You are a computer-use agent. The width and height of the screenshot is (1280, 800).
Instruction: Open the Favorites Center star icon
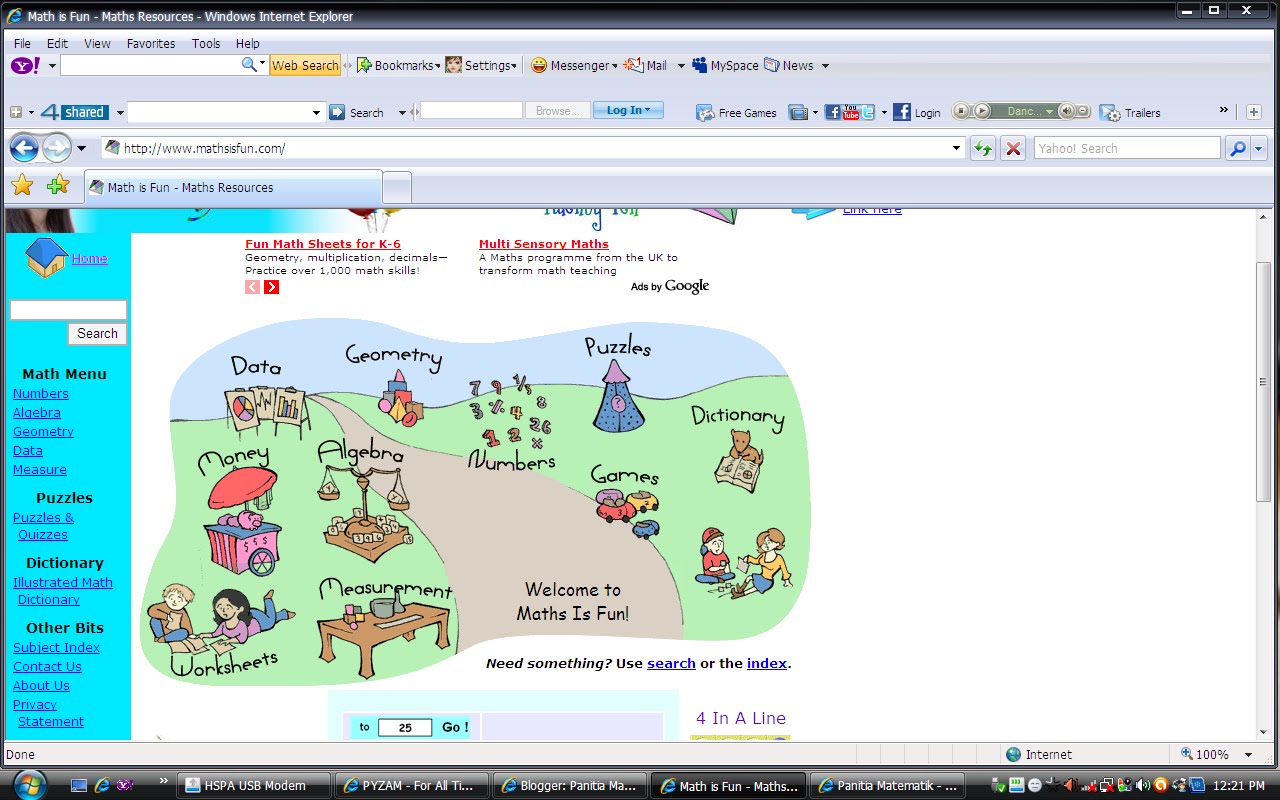tap(22, 185)
